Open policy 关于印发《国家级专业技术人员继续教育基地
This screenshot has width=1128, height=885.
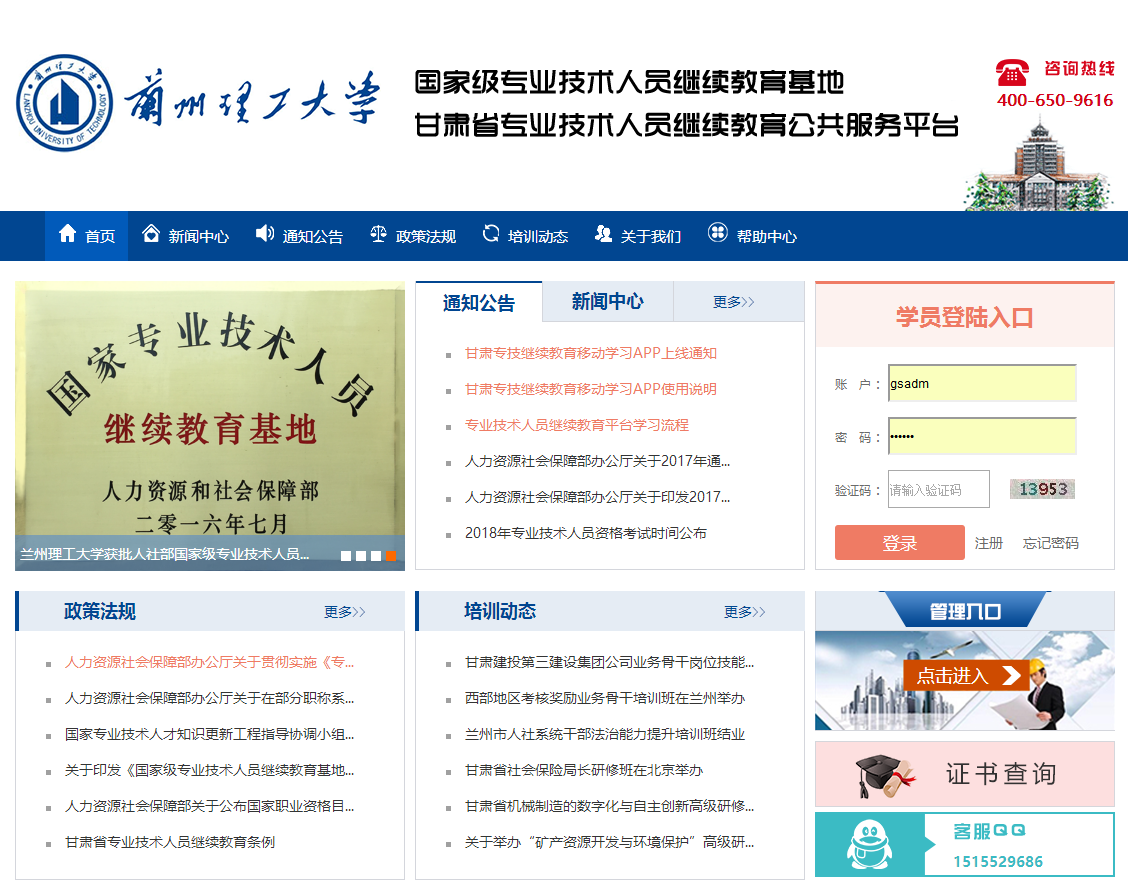[x=209, y=771]
